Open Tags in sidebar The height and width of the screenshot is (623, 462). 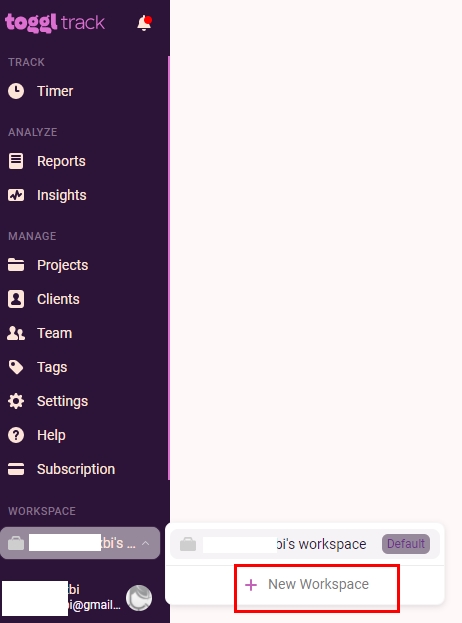pos(52,368)
